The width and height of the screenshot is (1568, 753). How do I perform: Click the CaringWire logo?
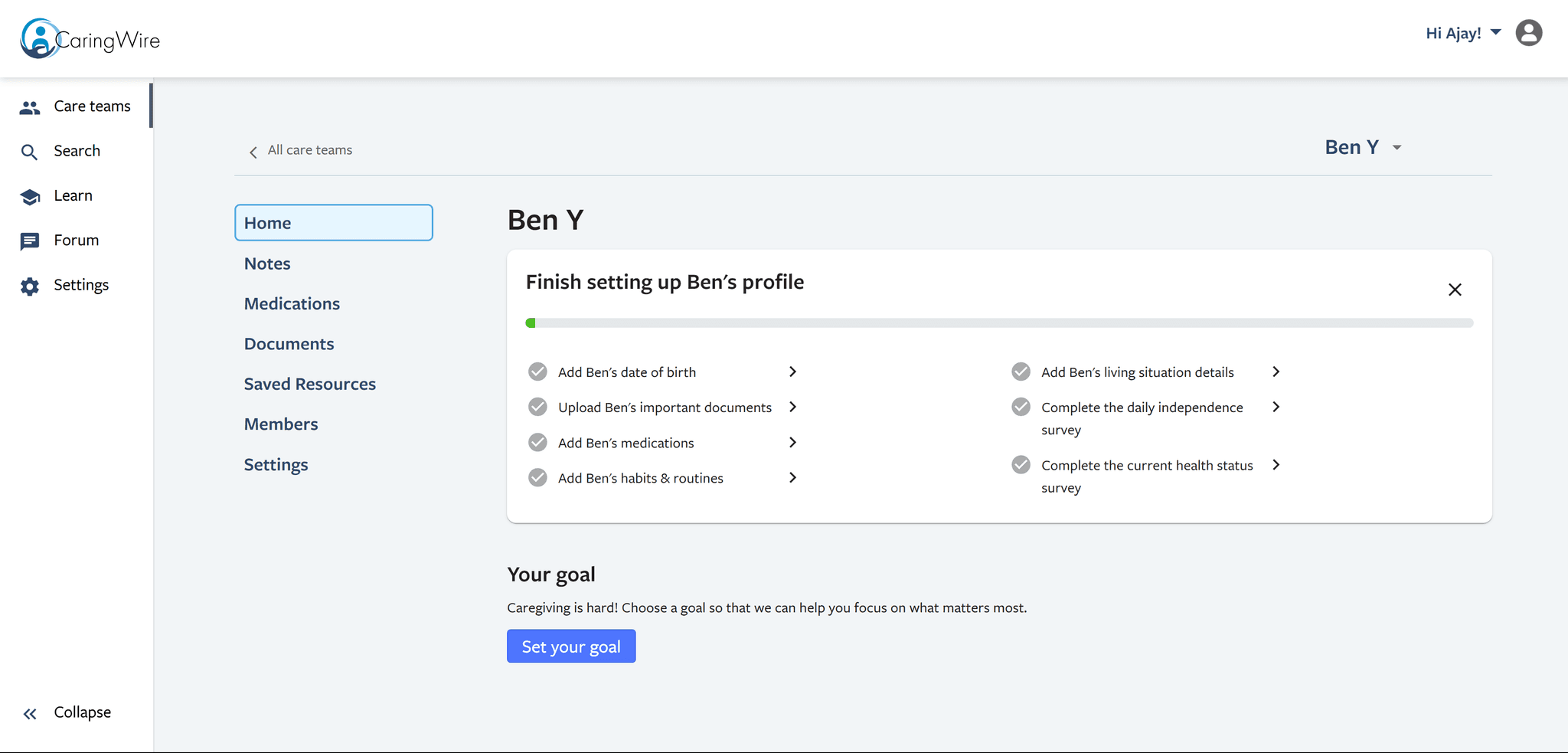pos(90,39)
